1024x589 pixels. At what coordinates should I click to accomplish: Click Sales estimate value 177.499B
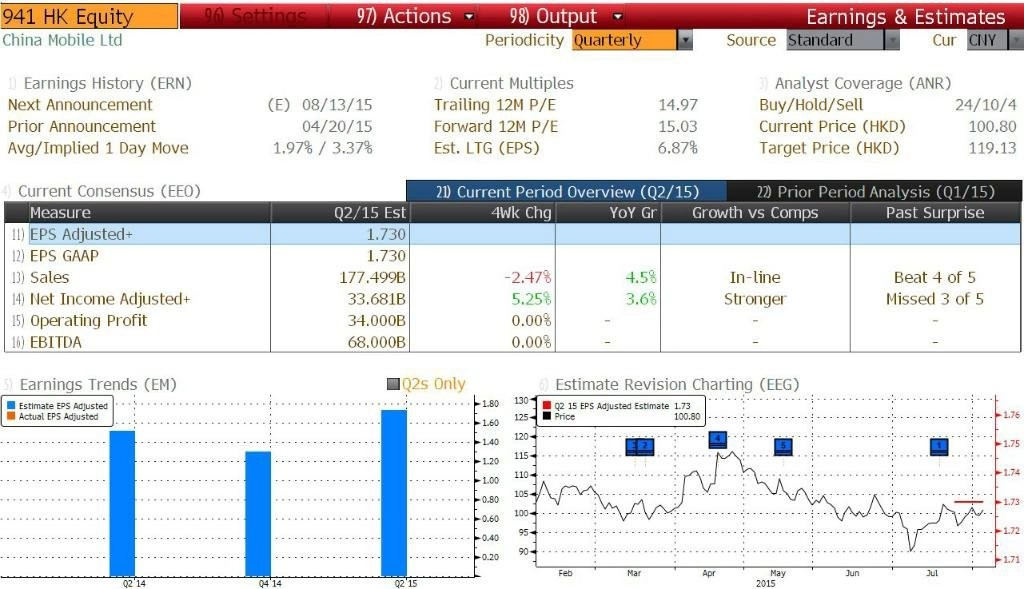[x=372, y=278]
